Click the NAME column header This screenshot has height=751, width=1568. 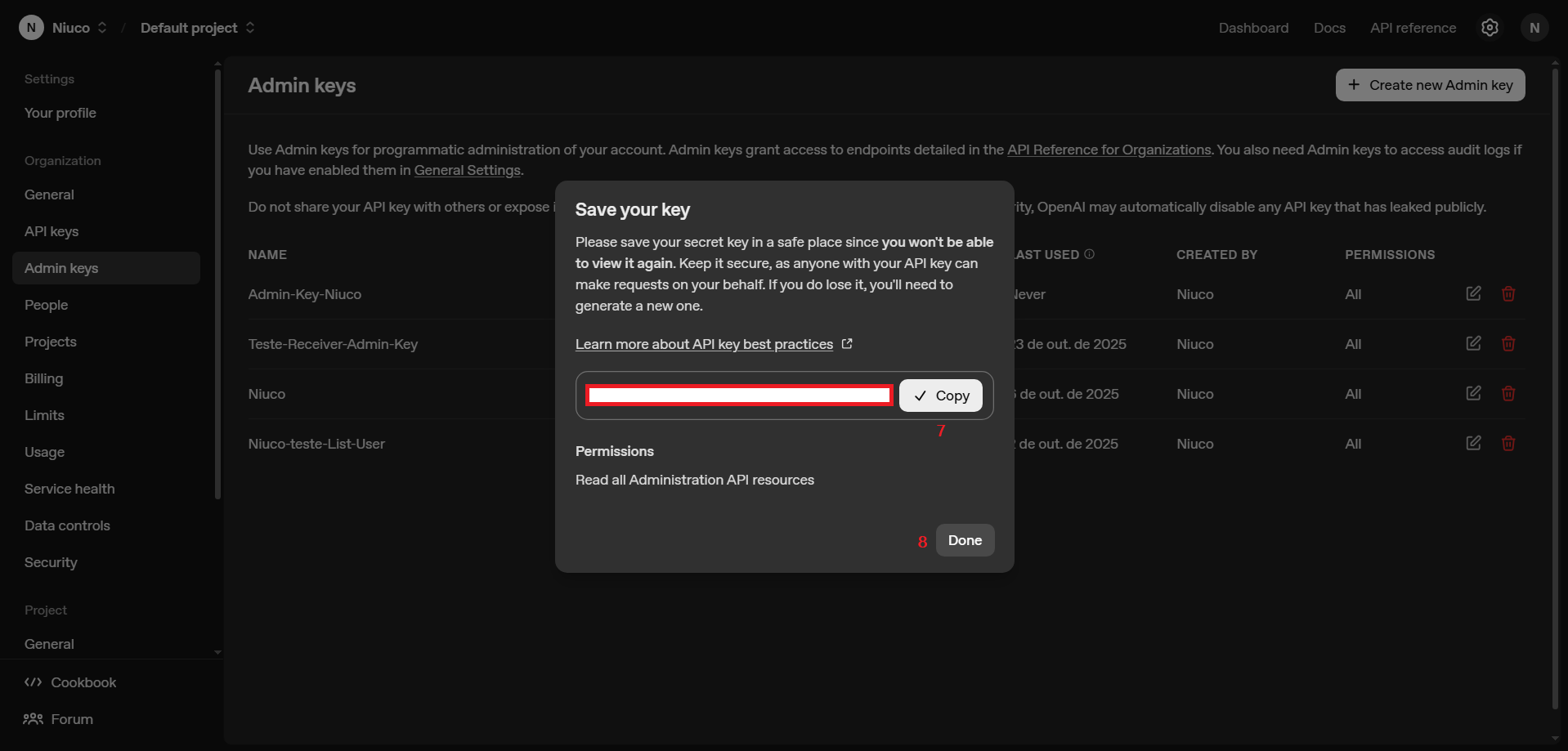267,254
